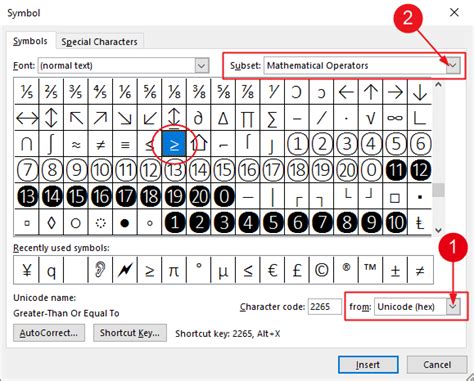
Task: Select yen sign in recently used symbols
Action: point(27,270)
